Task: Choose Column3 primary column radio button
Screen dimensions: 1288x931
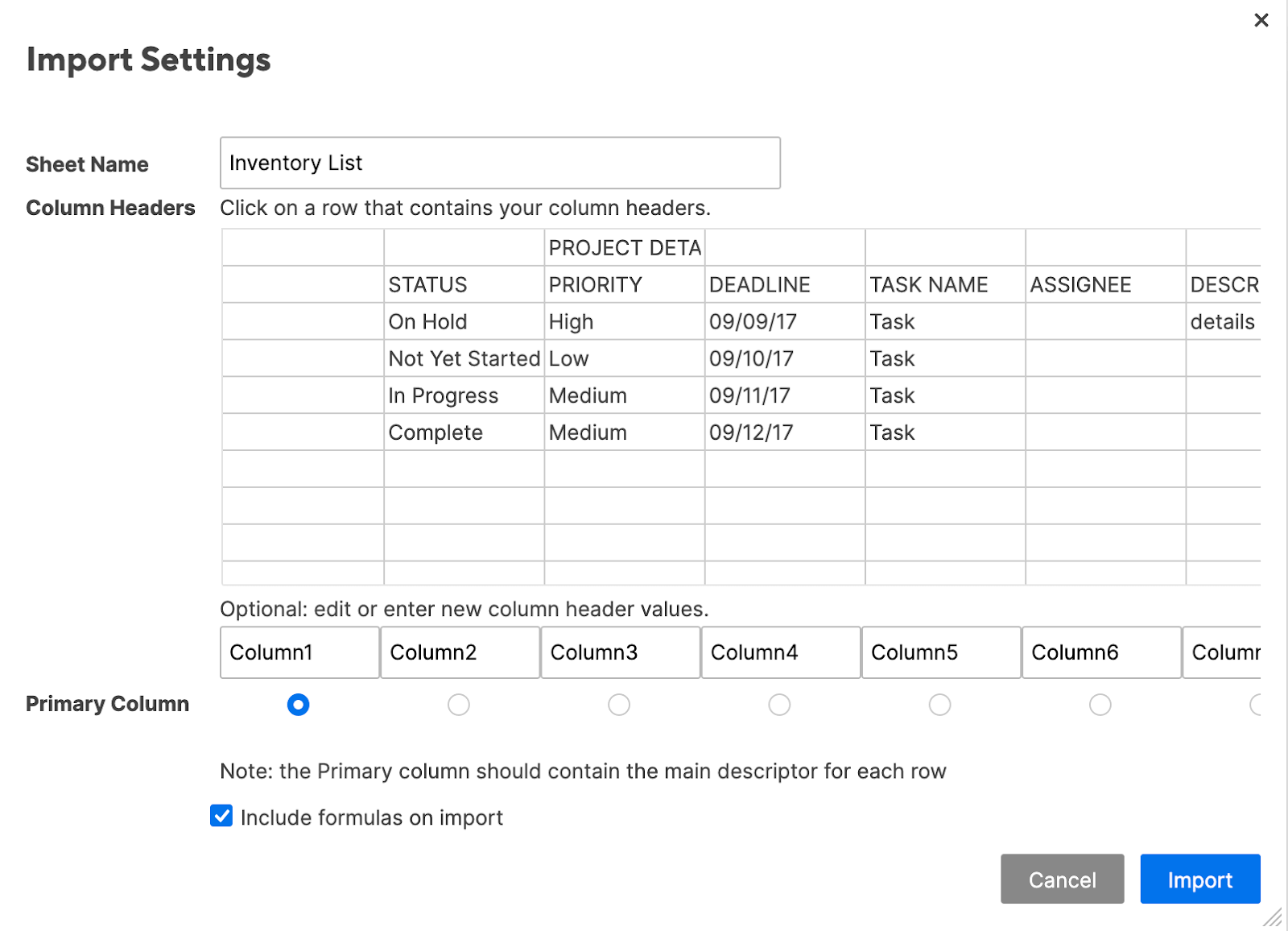Action: click(x=618, y=705)
